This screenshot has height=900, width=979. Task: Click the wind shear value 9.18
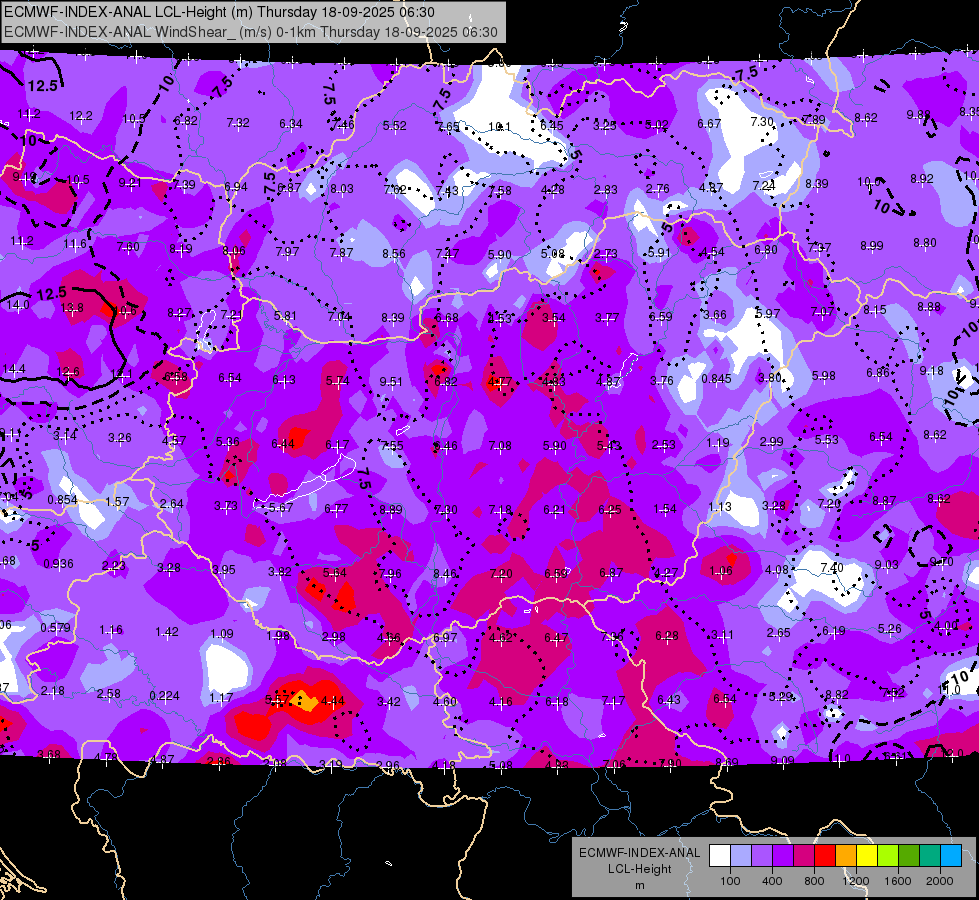(x=932, y=371)
